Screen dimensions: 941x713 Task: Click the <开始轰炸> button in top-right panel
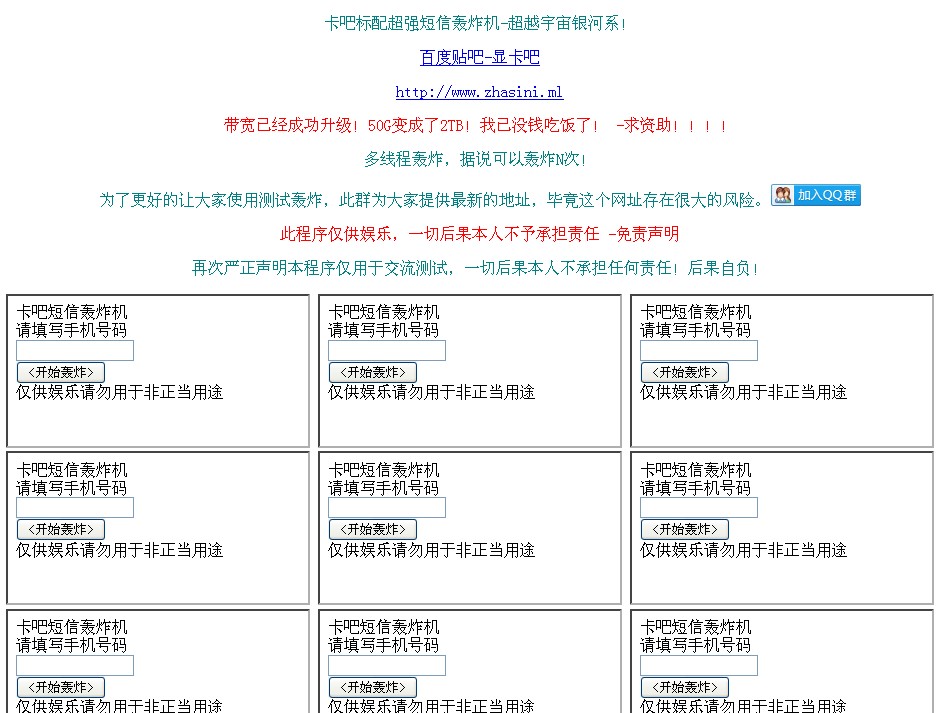point(685,372)
